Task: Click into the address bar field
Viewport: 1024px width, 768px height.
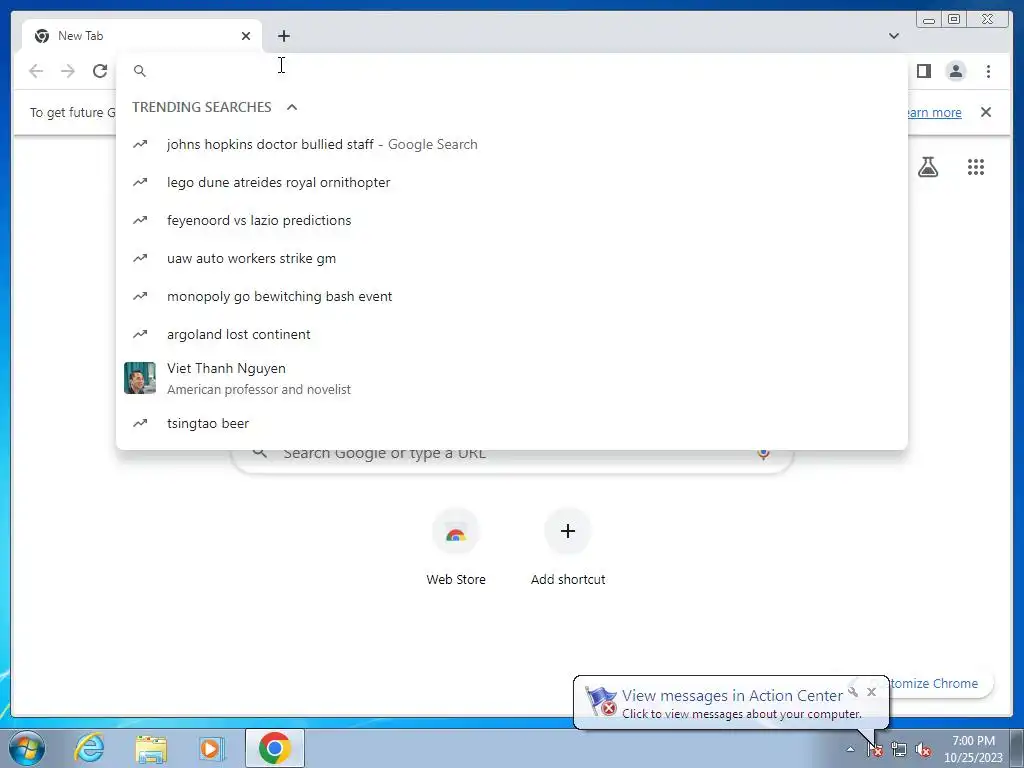Action: pos(511,71)
